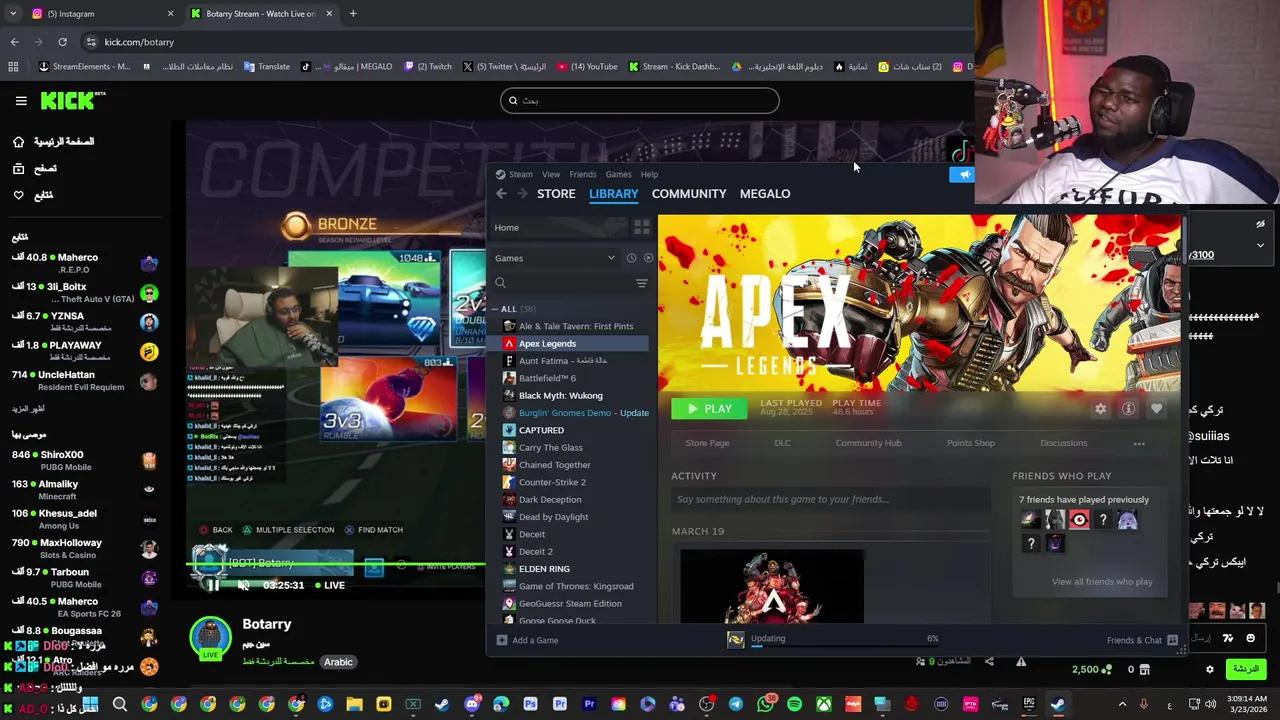Click Add a Game in Steam
The height and width of the screenshot is (720, 1280).
pos(528,640)
